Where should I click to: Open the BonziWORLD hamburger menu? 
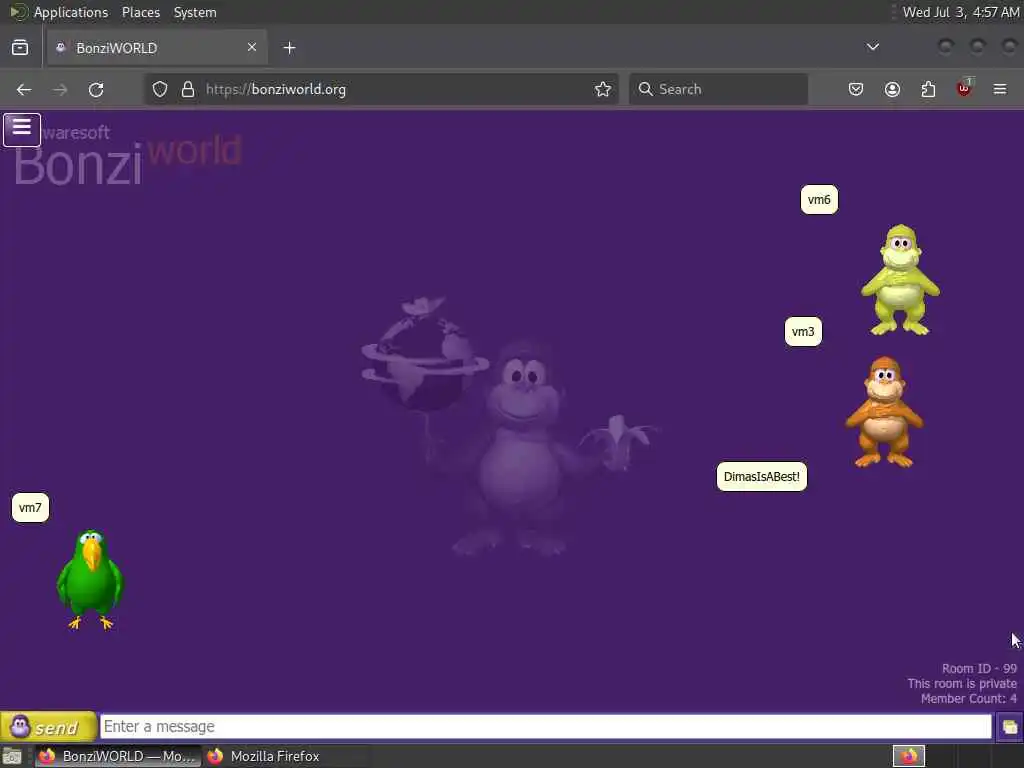click(x=22, y=129)
